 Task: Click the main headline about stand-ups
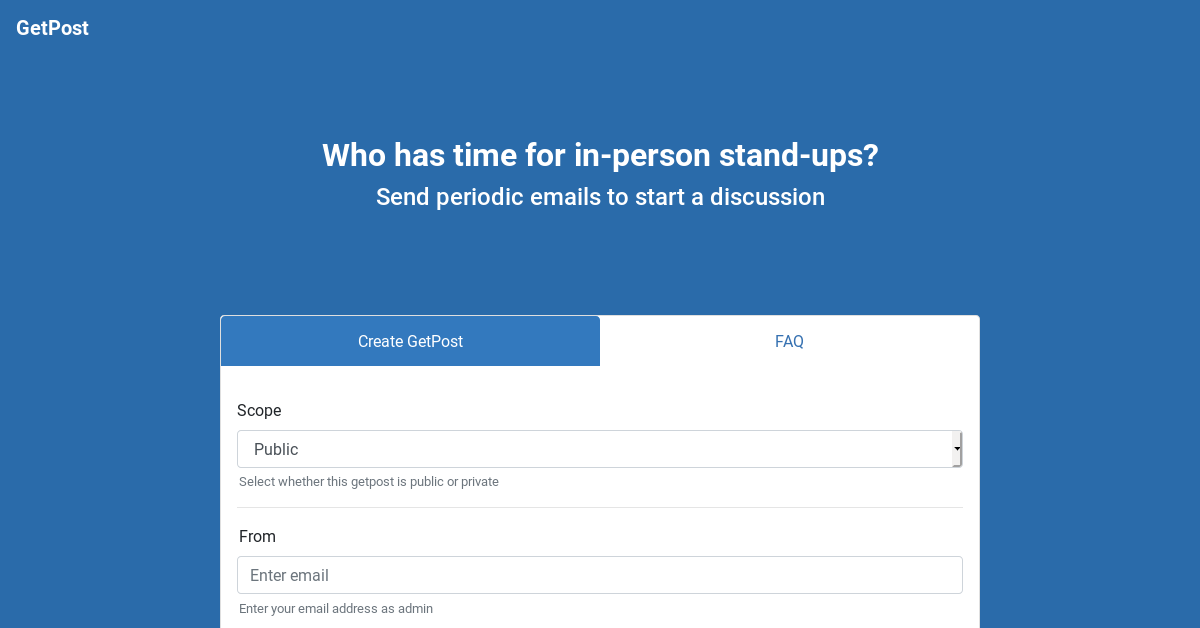tap(600, 155)
